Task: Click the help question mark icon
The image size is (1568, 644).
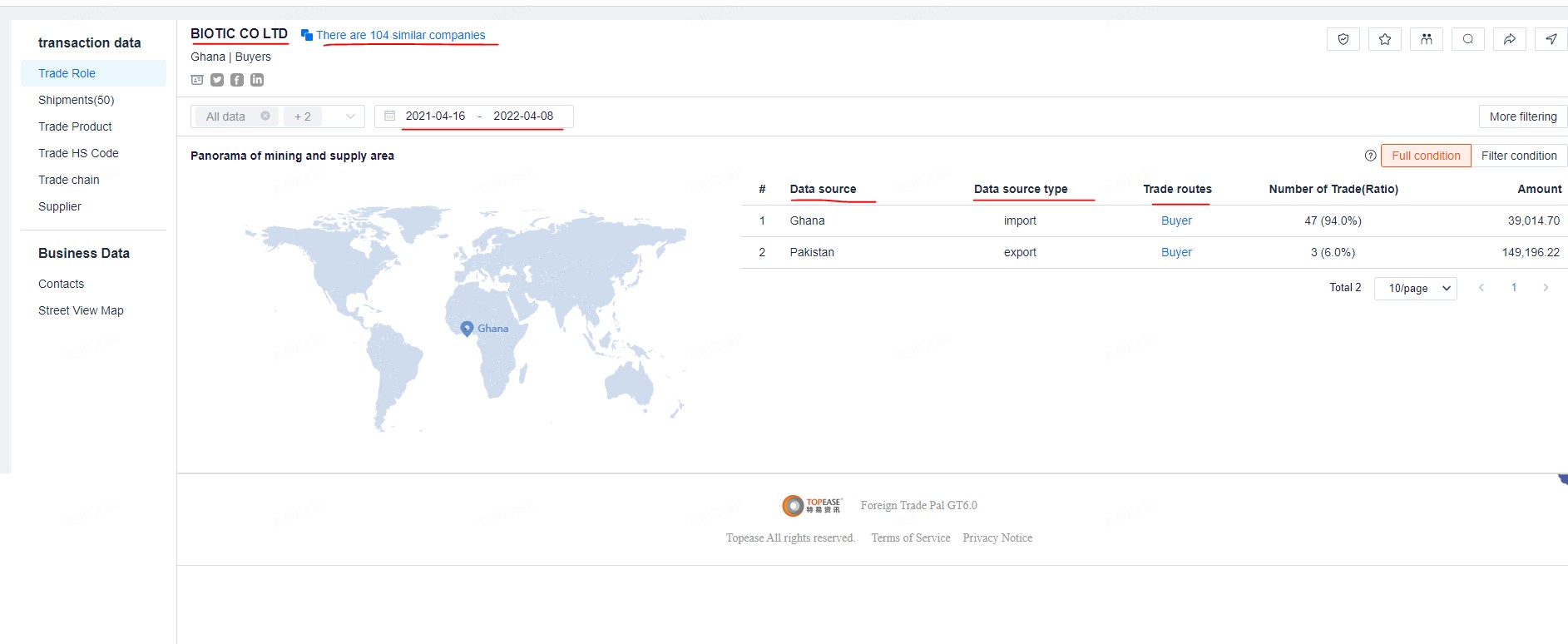Action: click(1371, 156)
